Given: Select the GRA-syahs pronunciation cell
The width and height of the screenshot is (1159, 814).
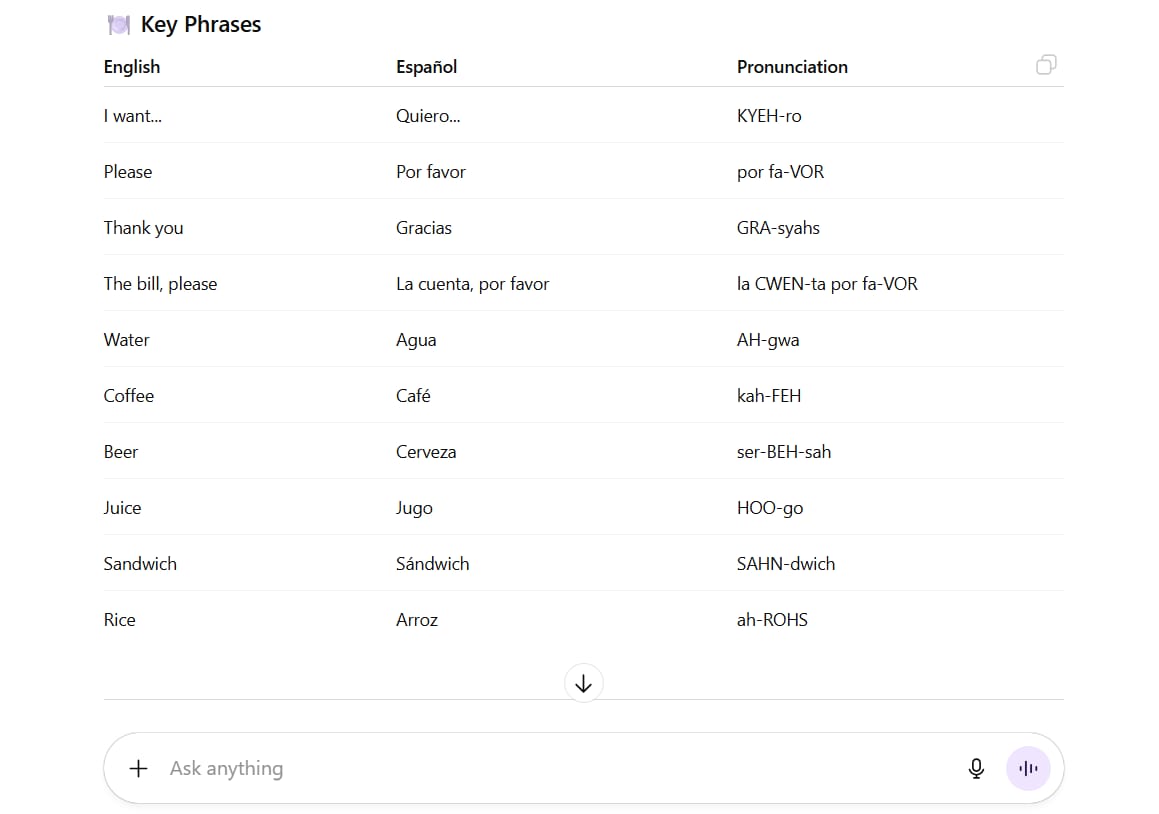Looking at the screenshot, I should coord(778,228).
